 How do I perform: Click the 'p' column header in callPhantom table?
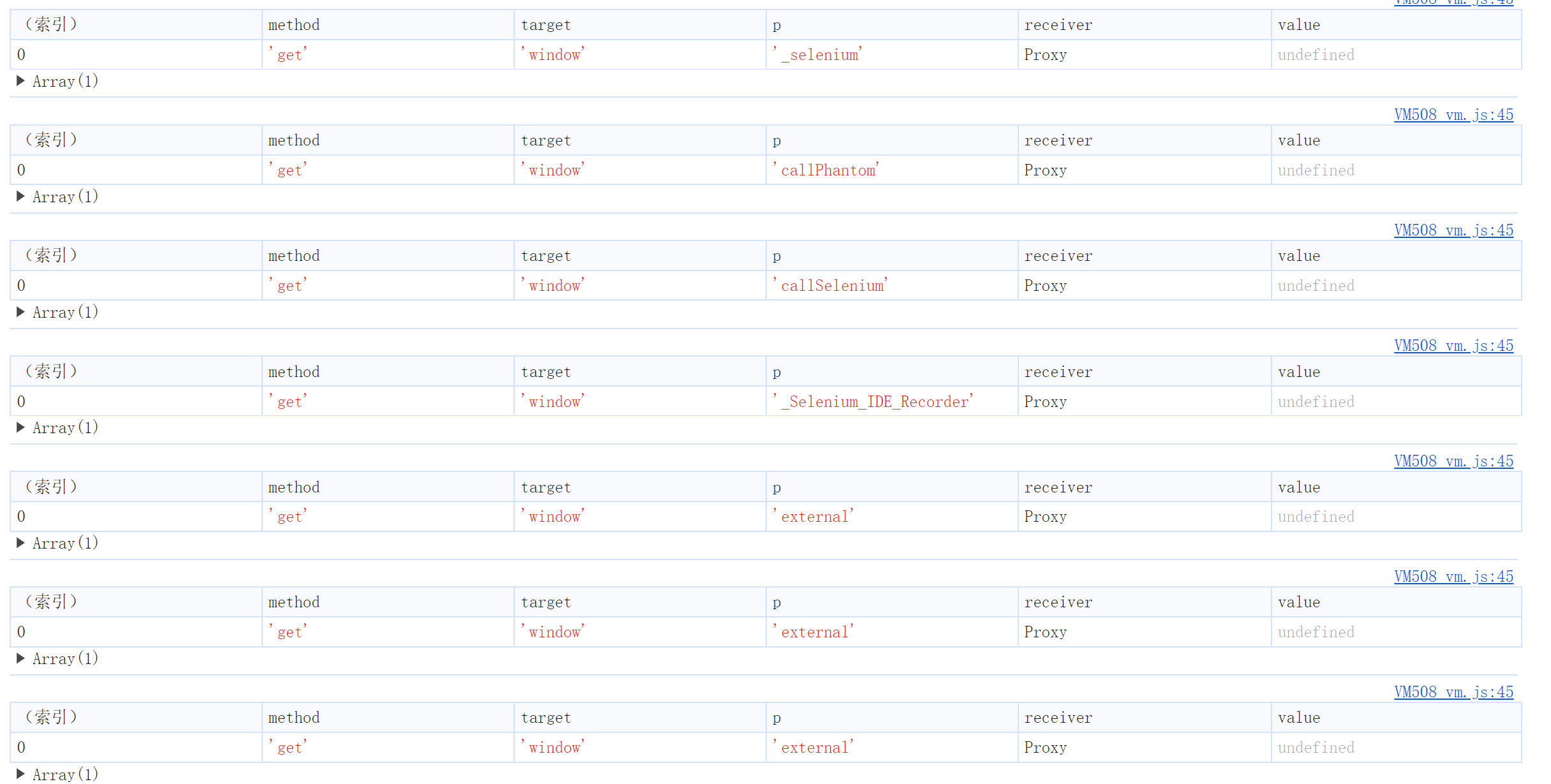[776, 140]
